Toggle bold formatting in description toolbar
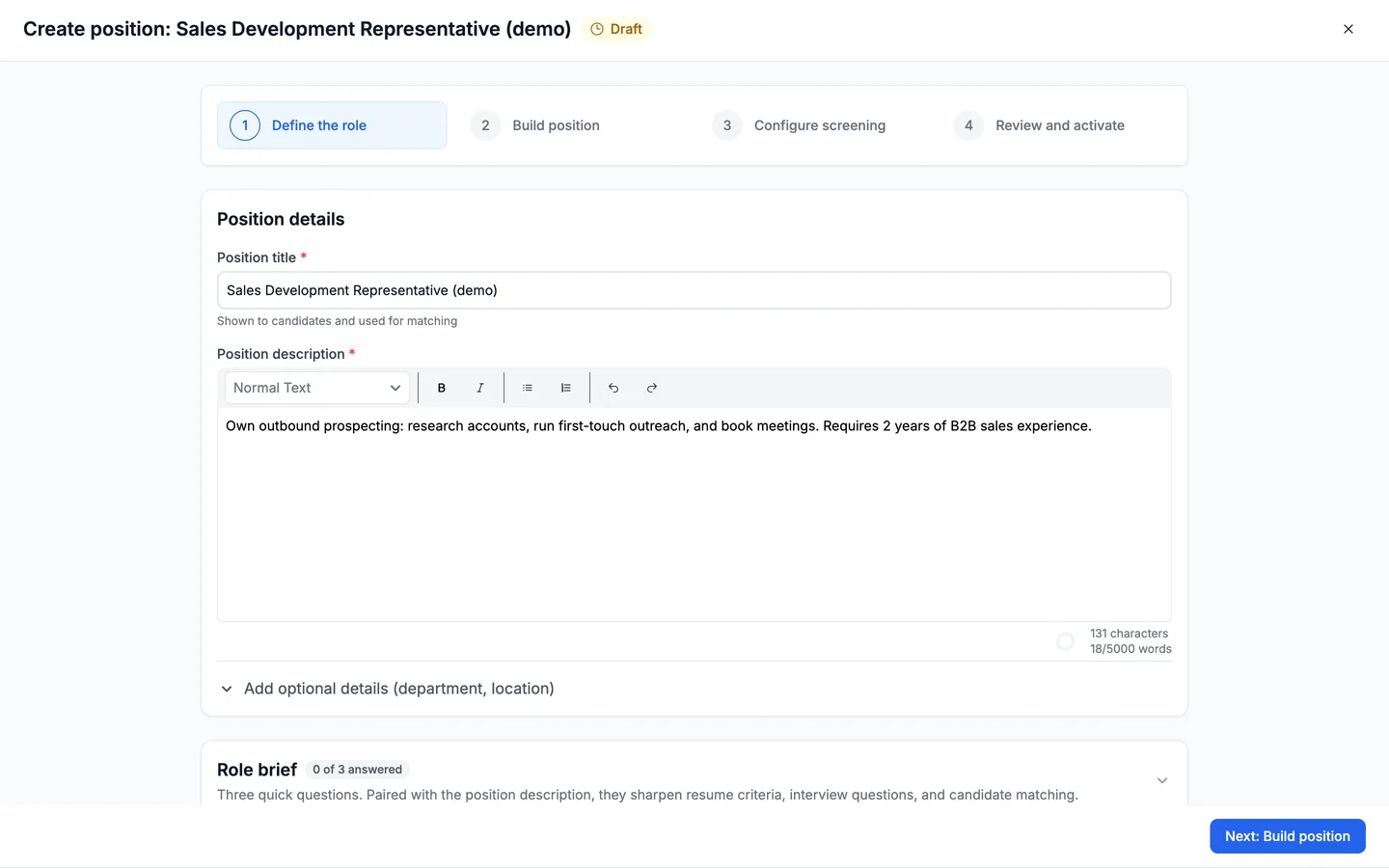Viewport: 1389px width, 868px height. [x=442, y=388]
